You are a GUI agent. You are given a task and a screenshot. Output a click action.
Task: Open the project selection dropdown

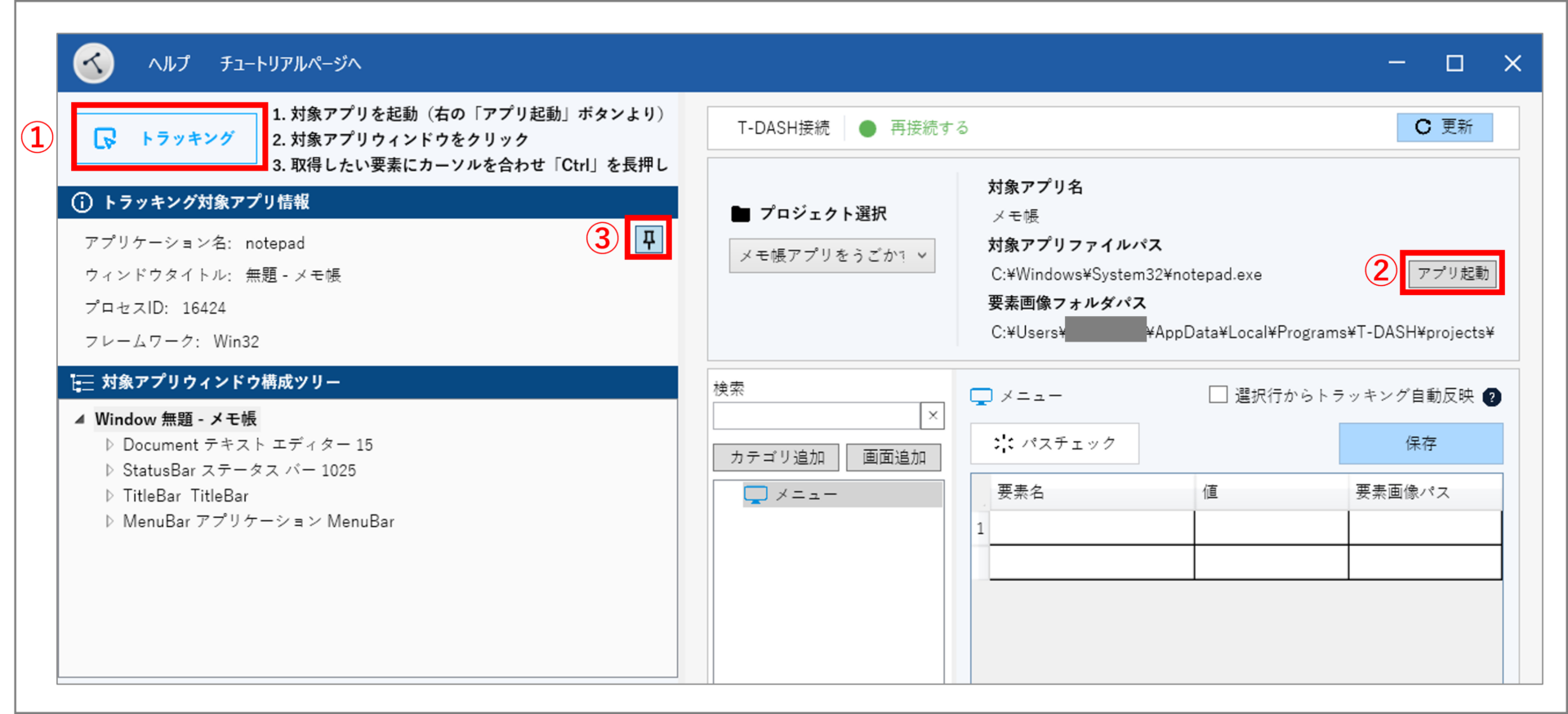click(831, 256)
